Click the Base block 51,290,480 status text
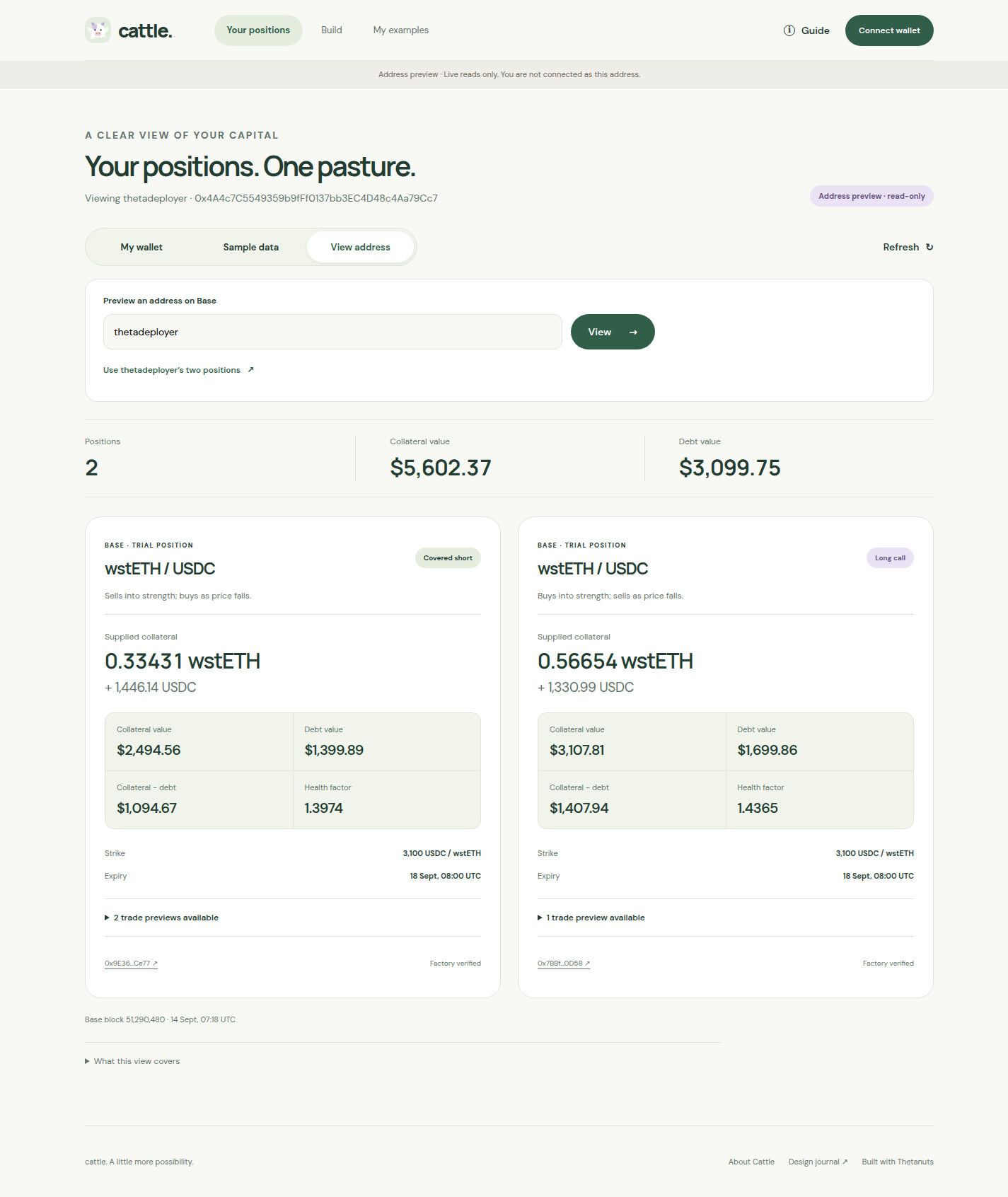The image size is (1008, 1197). (x=160, y=1019)
